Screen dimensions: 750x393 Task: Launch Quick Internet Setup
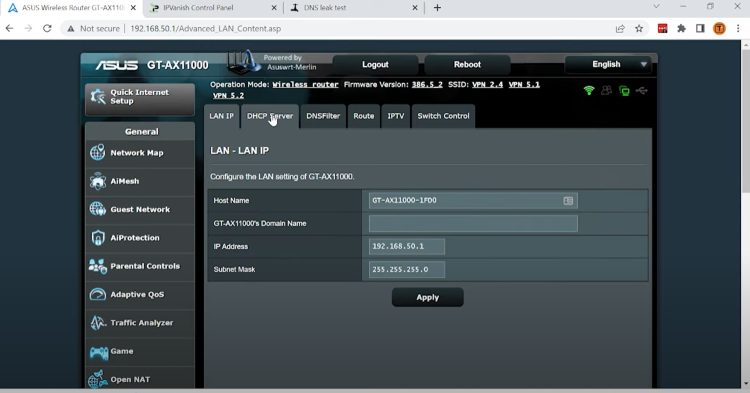point(140,99)
